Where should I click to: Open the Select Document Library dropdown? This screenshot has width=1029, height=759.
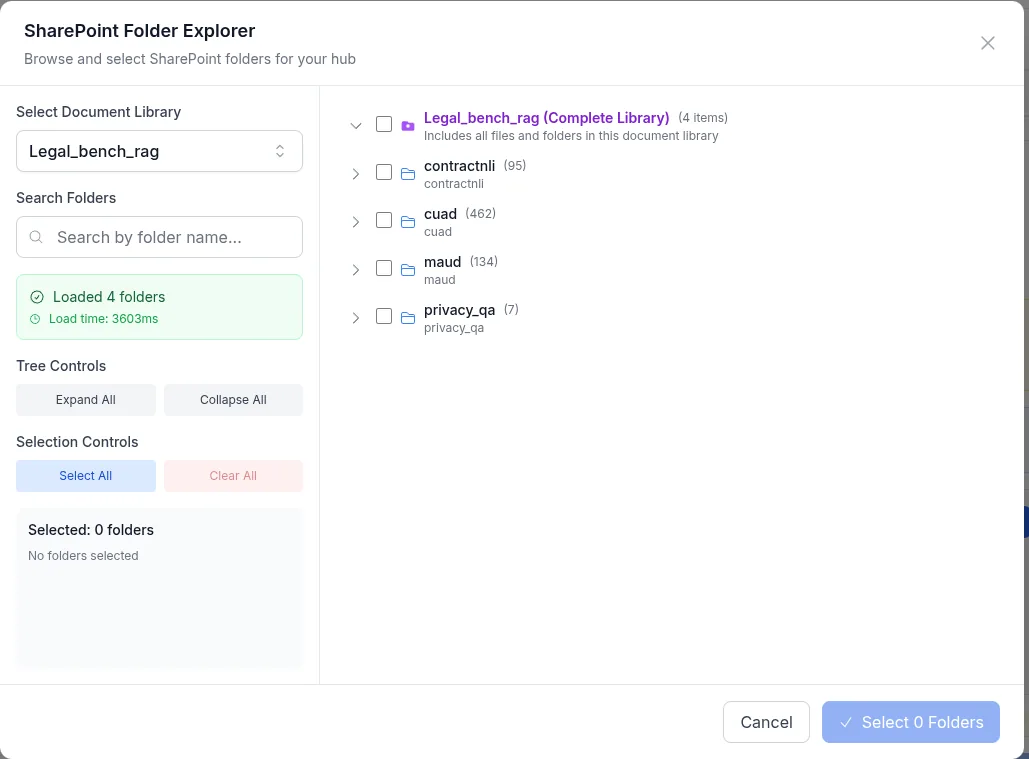pos(159,151)
